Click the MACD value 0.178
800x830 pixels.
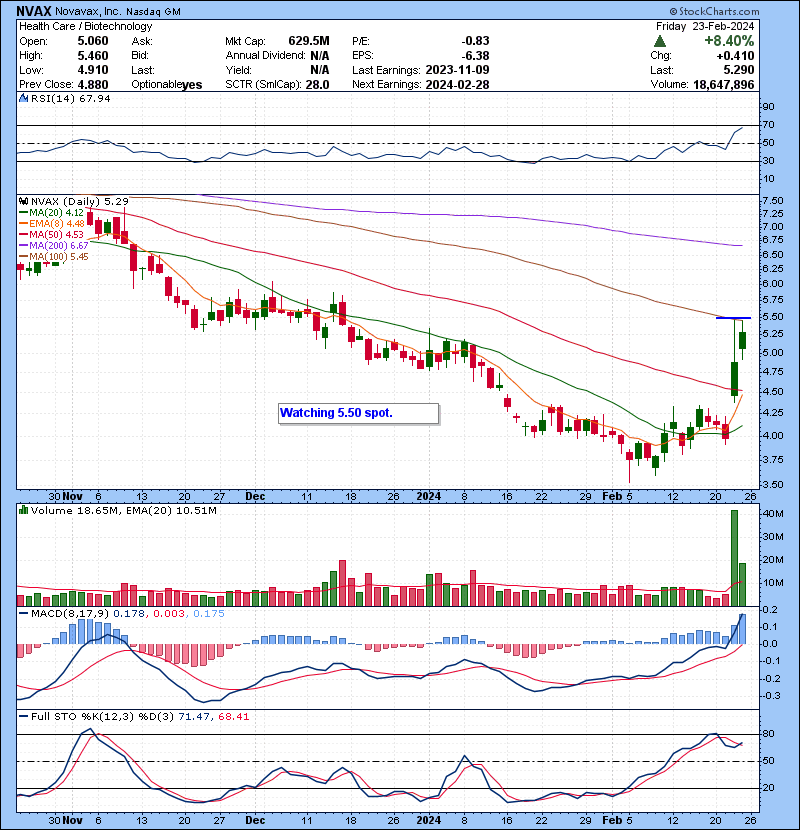point(130,614)
